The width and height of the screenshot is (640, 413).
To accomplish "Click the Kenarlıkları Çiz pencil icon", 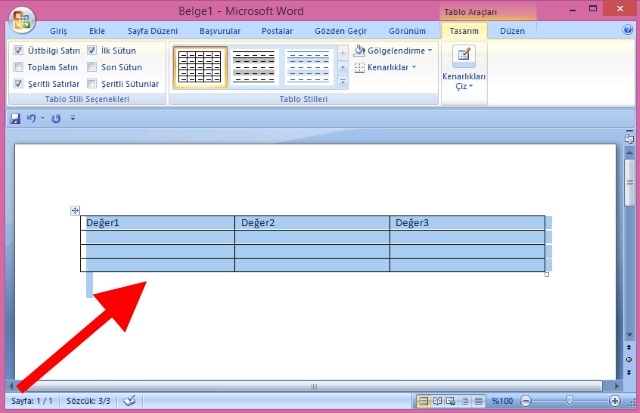I will [x=464, y=55].
